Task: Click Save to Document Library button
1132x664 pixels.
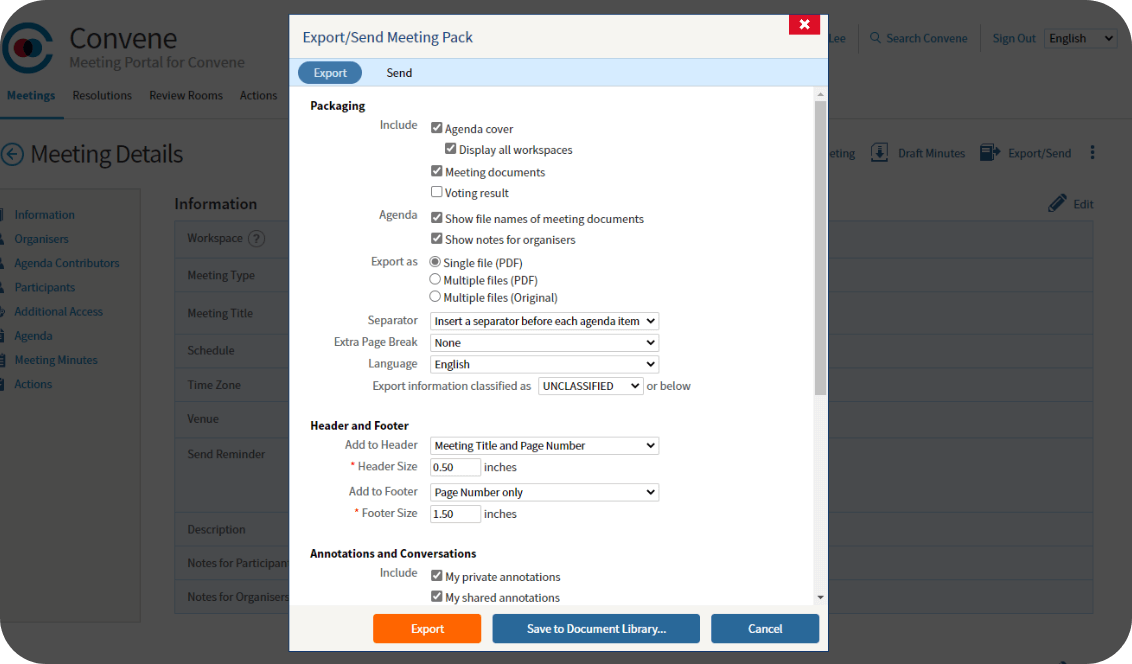Action: 596,629
